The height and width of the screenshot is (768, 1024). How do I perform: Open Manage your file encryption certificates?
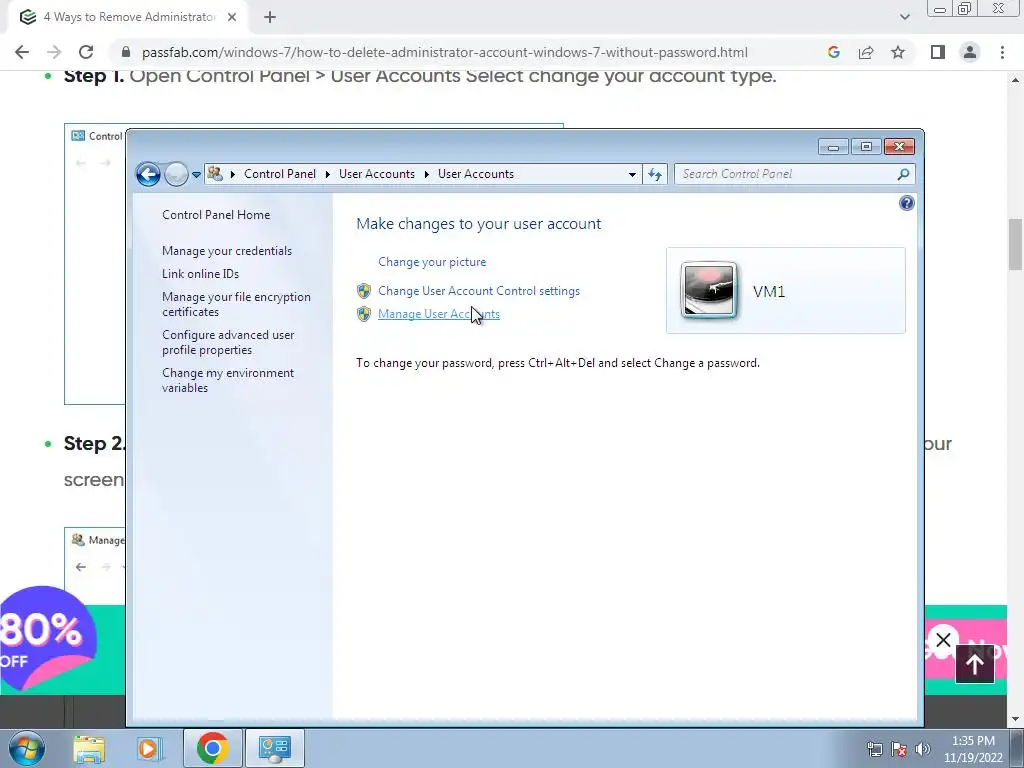(236, 304)
